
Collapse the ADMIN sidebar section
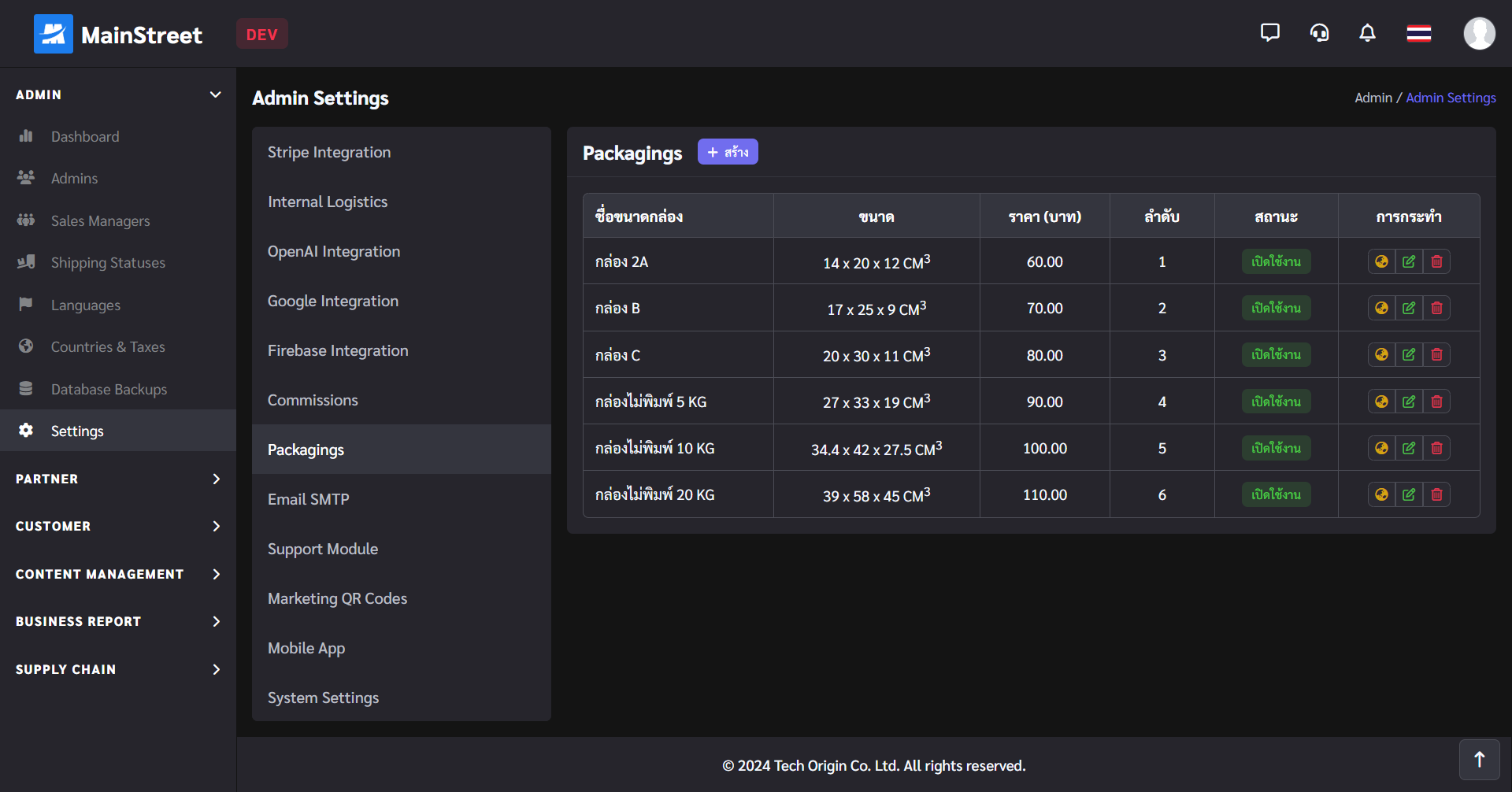point(118,94)
